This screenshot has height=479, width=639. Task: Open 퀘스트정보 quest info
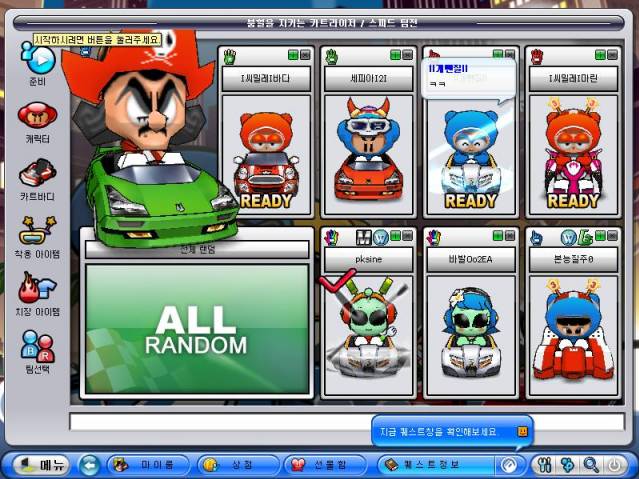click(x=436, y=465)
